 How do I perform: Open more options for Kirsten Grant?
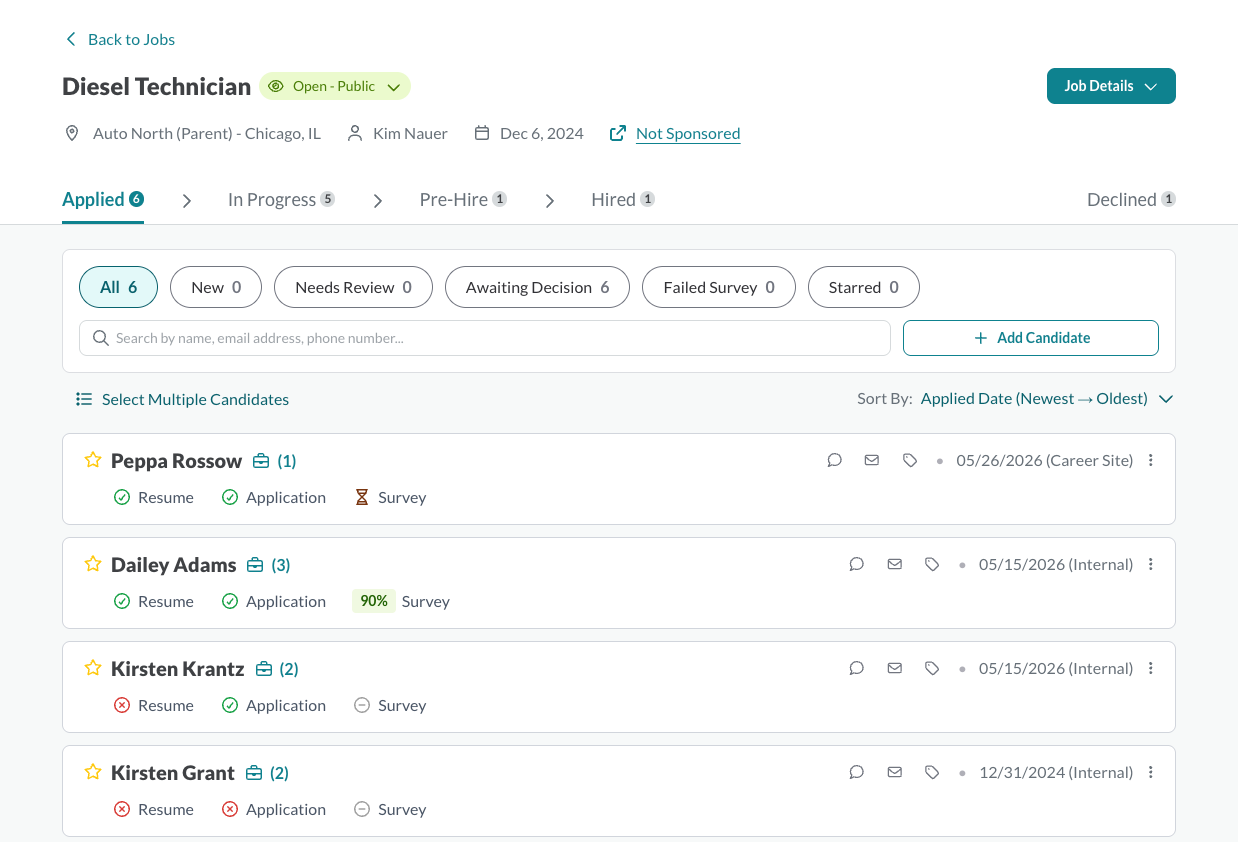pyautogui.click(x=1151, y=772)
